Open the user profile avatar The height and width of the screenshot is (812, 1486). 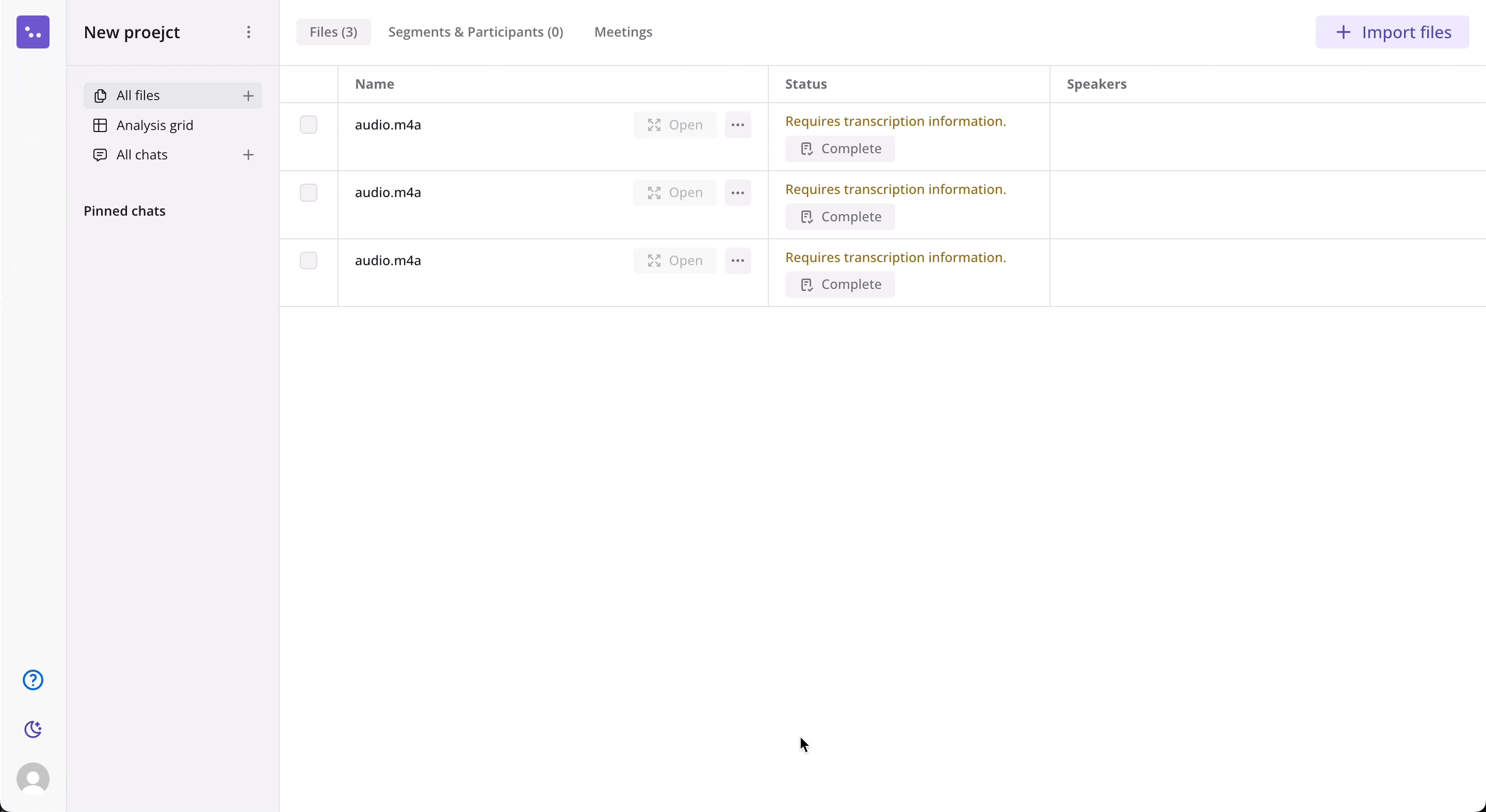point(33,779)
